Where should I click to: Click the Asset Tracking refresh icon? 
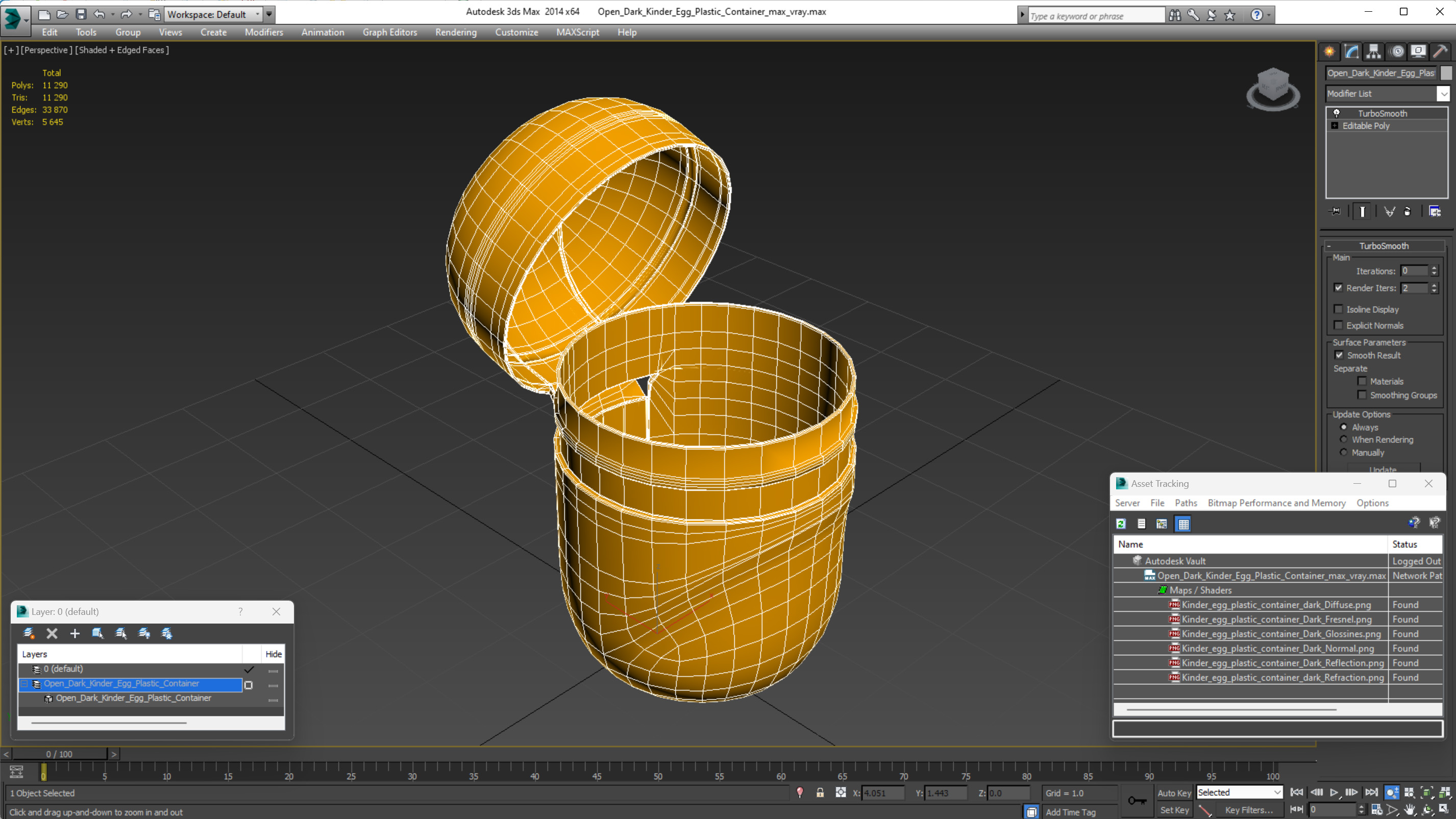[1120, 523]
